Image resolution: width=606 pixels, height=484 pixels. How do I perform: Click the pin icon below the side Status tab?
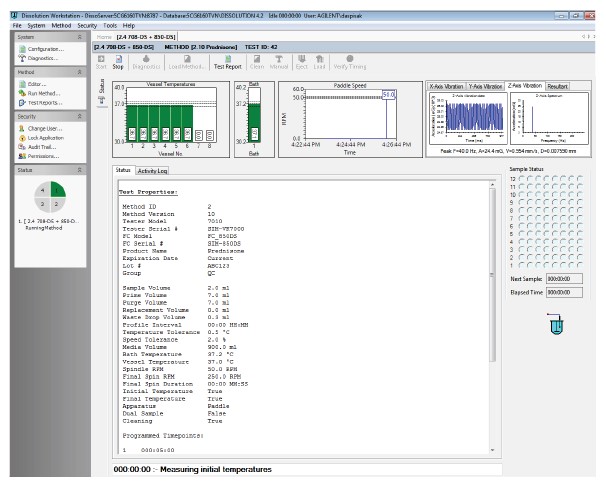102,101
